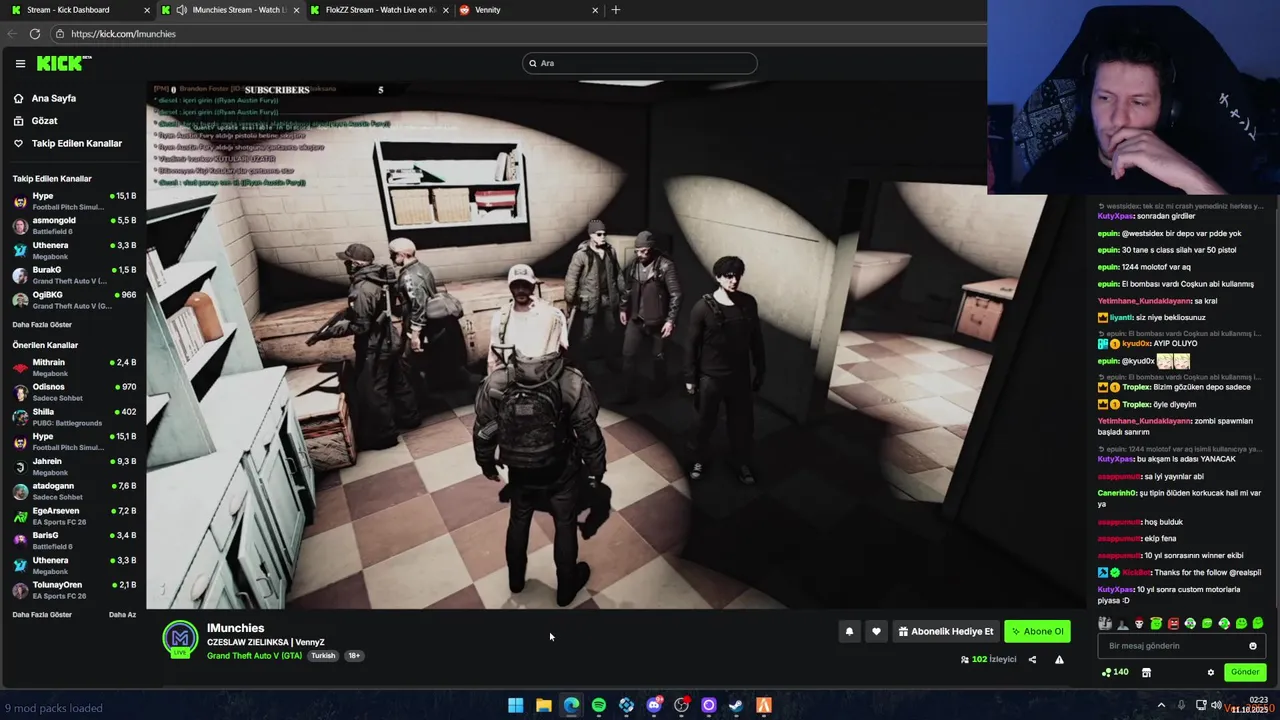Image resolution: width=1280 pixels, height=720 pixels.
Task: Mute the IMunchies Stream tab audio icon
Action: (x=181, y=10)
